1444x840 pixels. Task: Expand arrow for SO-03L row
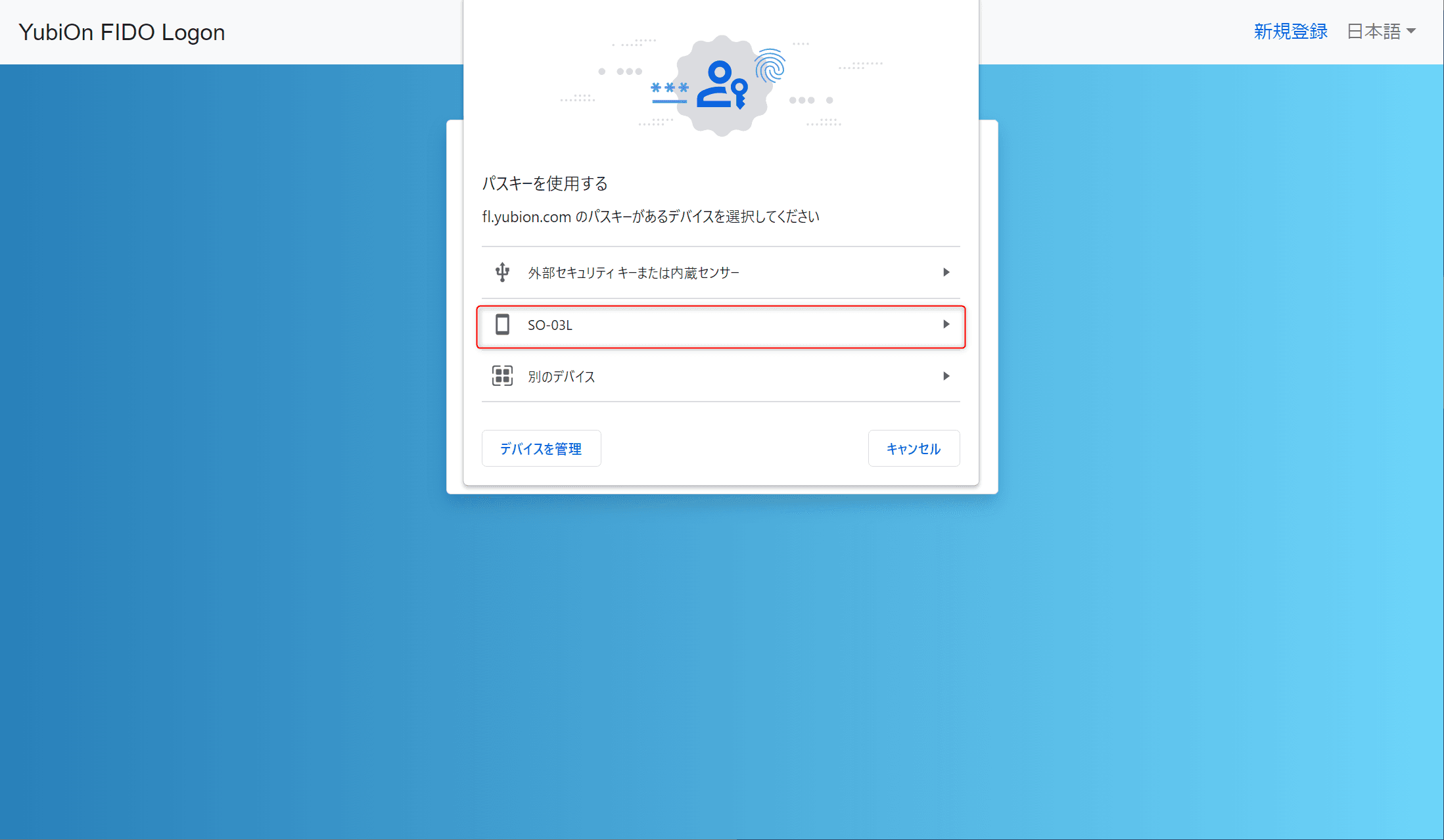pyautogui.click(x=946, y=324)
